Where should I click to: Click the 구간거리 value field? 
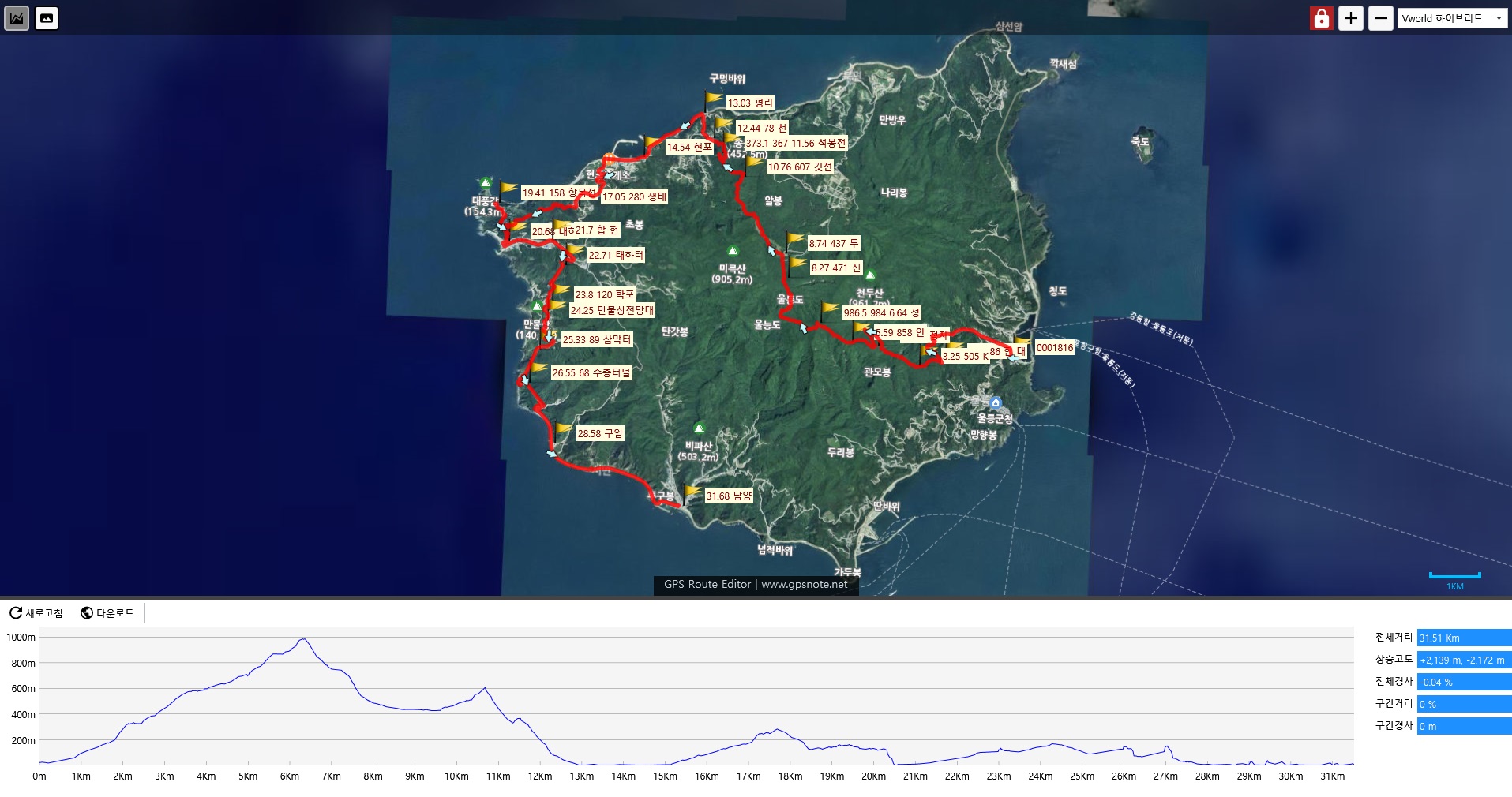pos(1464,704)
